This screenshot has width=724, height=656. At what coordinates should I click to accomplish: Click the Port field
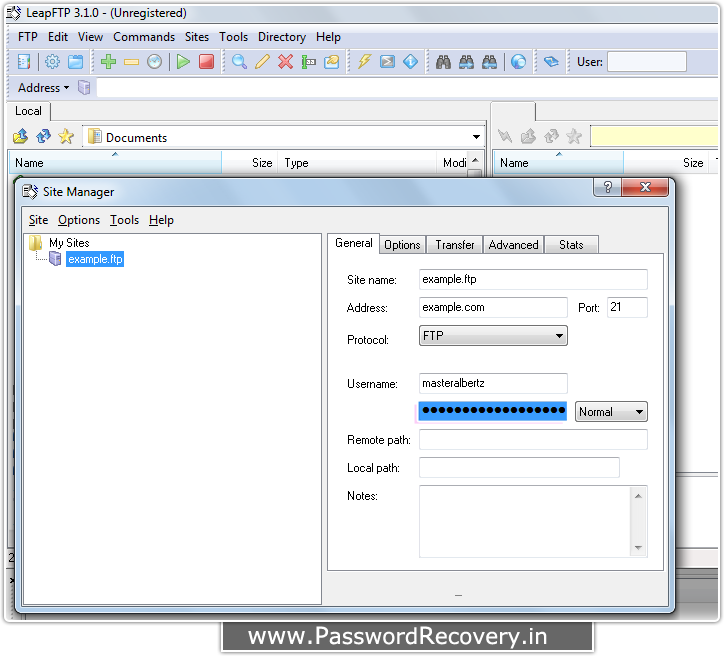pyautogui.click(x=627, y=307)
